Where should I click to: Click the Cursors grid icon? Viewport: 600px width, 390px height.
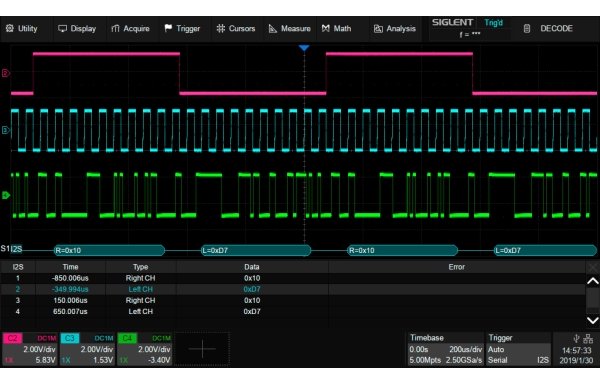tap(221, 28)
